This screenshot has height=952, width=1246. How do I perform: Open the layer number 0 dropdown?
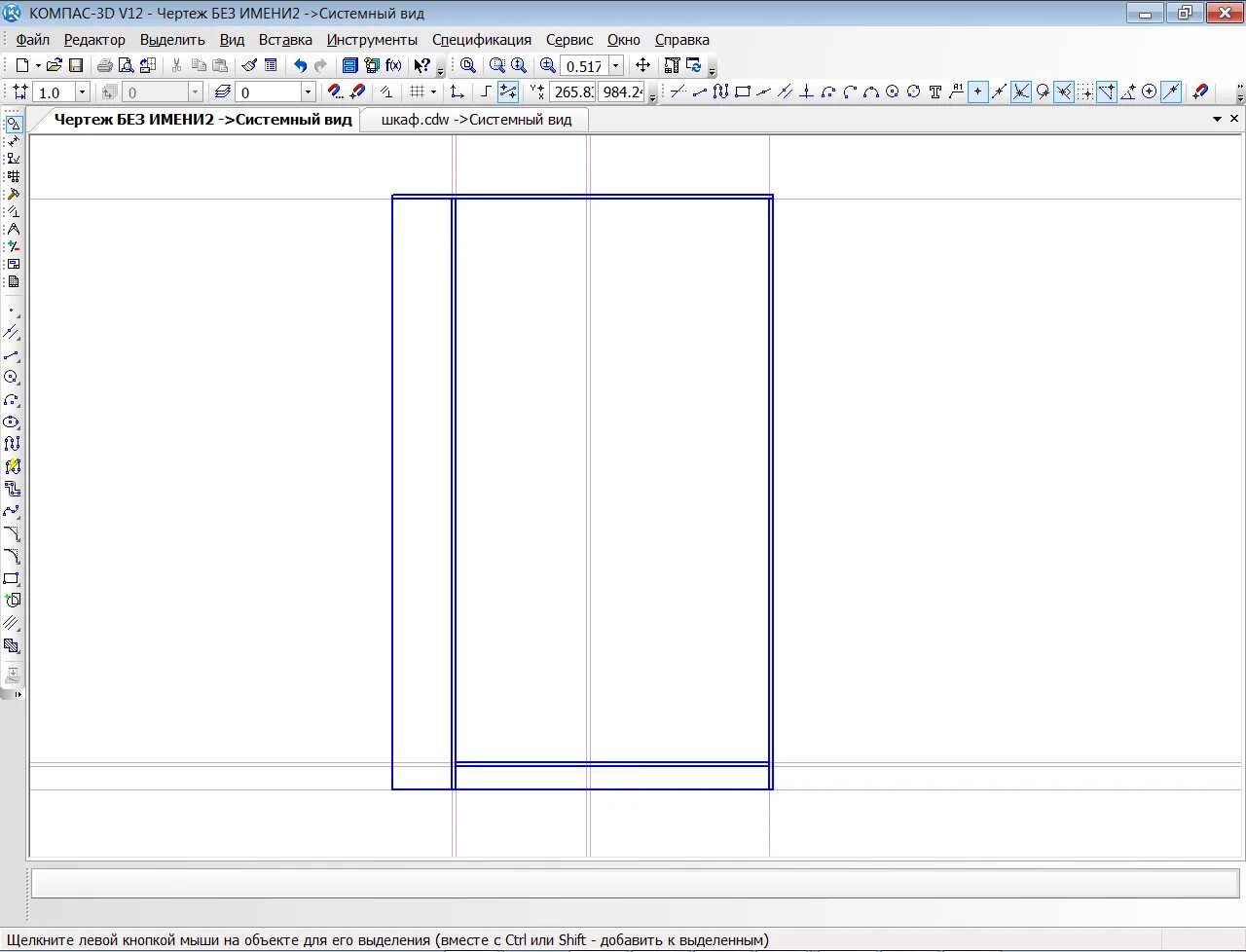[309, 92]
